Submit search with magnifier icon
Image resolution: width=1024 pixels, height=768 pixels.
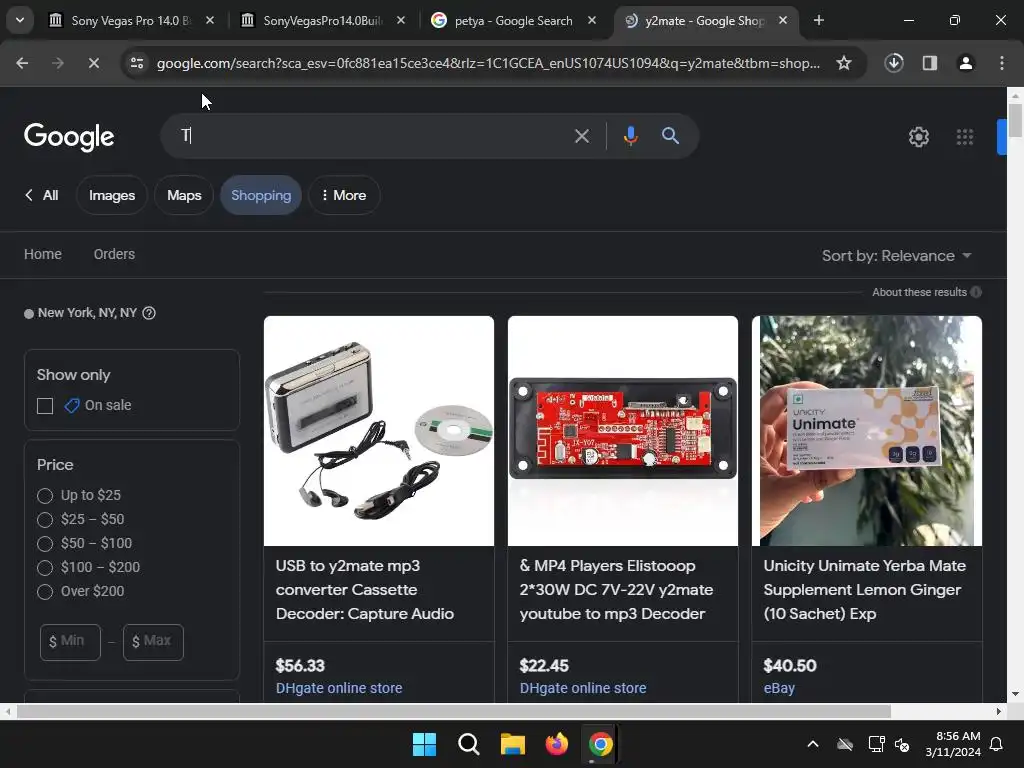pyautogui.click(x=671, y=136)
